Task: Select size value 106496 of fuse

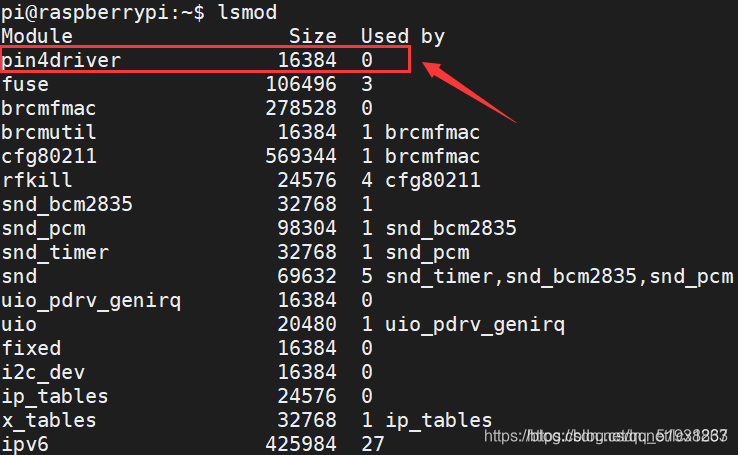Action: point(301,85)
